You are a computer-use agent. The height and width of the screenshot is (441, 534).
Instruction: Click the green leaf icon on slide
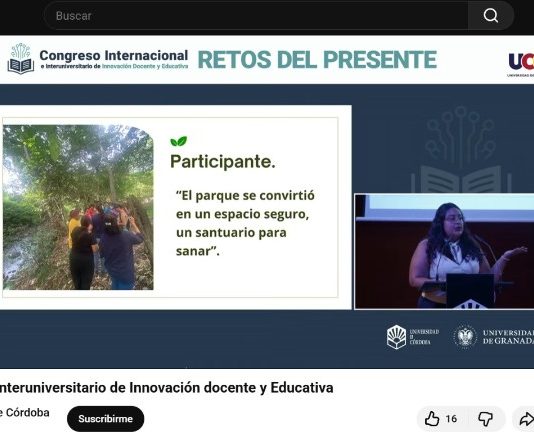(x=179, y=141)
